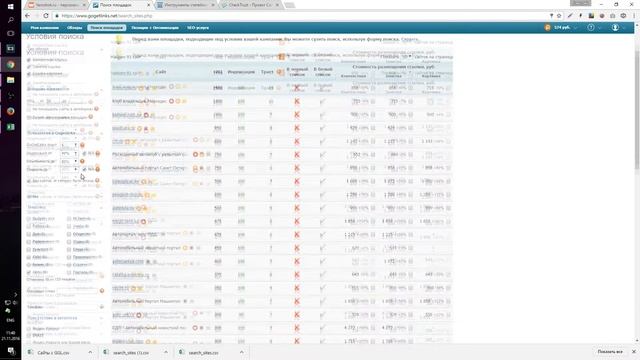Blacklist the "Автомобильный портал Санкт-Петер" site
The height and width of the screenshot is (360, 640).
pos(297,168)
